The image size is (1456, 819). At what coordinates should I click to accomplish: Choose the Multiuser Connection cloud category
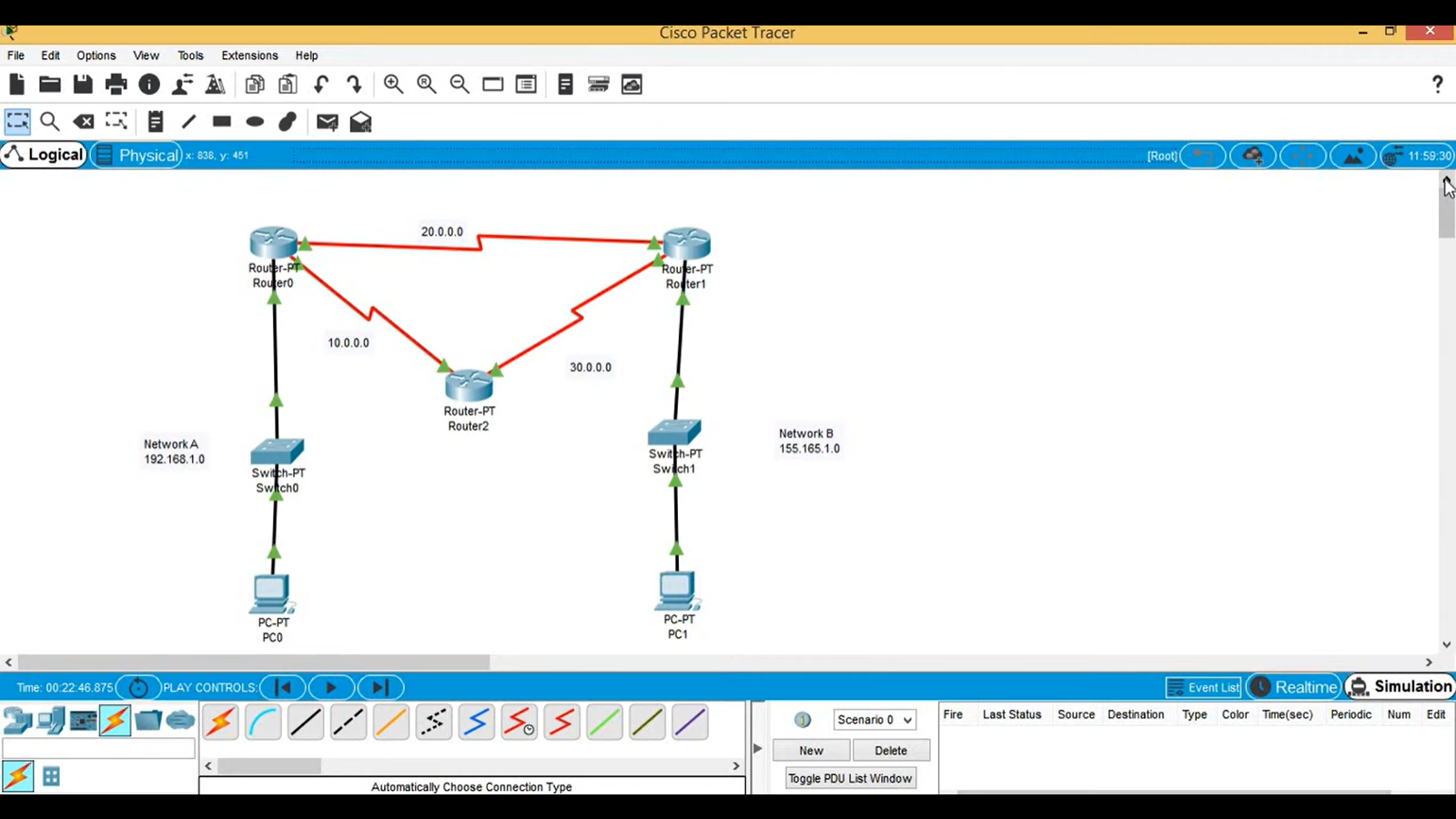tap(180, 721)
